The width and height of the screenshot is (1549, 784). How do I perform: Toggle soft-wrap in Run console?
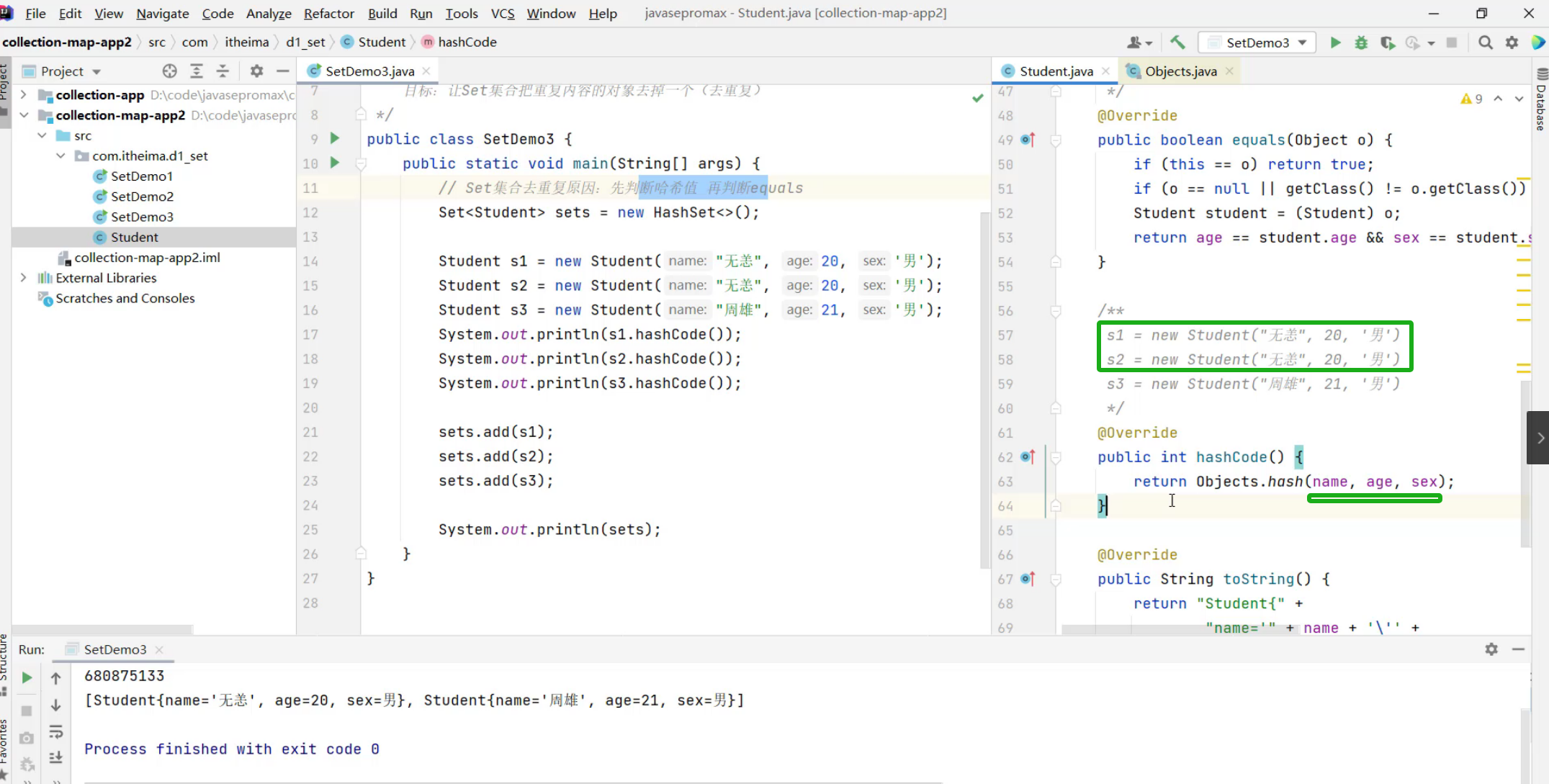tap(55, 732)
